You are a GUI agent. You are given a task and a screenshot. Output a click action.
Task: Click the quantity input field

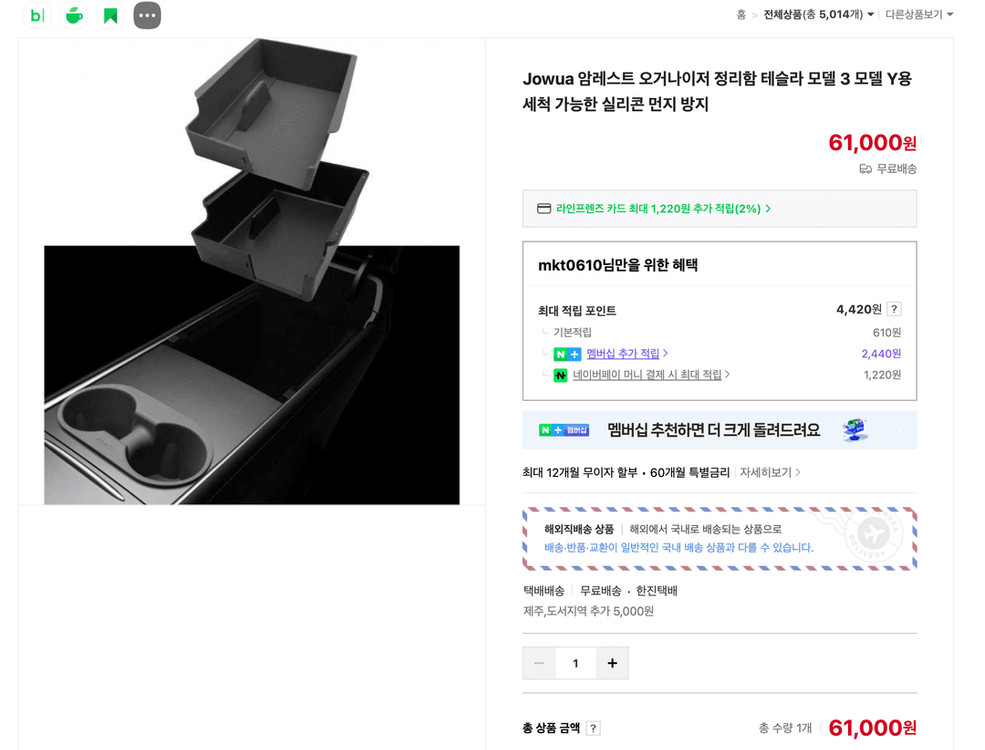[575, 663]
